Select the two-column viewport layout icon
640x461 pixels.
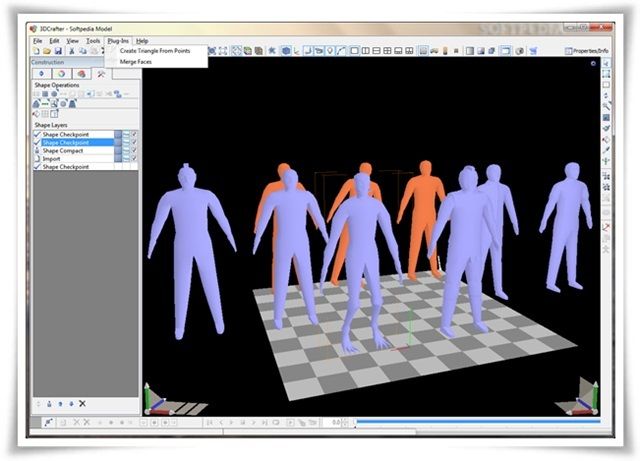click(365, 51)
